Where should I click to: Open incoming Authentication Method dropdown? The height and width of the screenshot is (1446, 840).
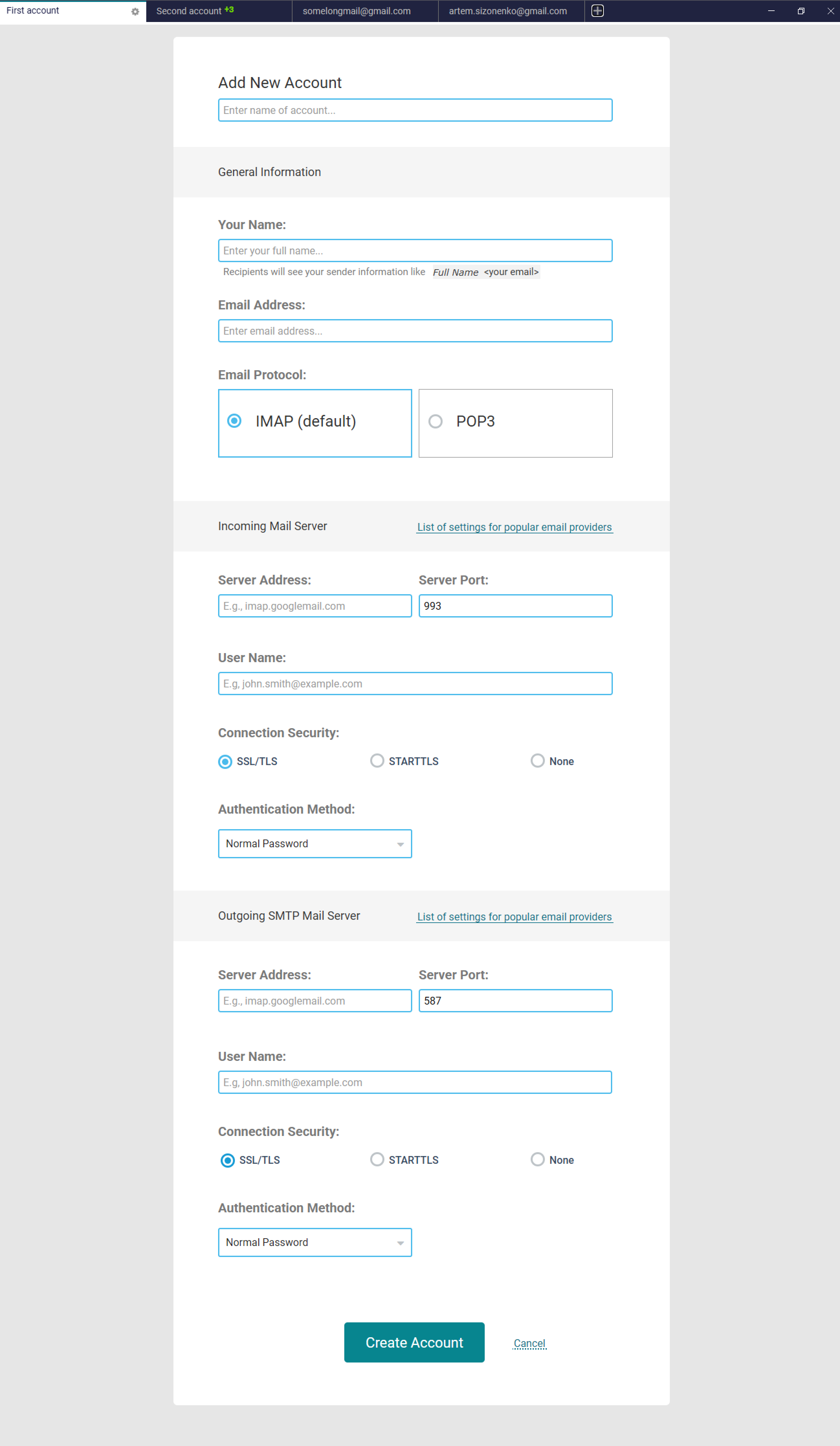[x=315, y=843]
